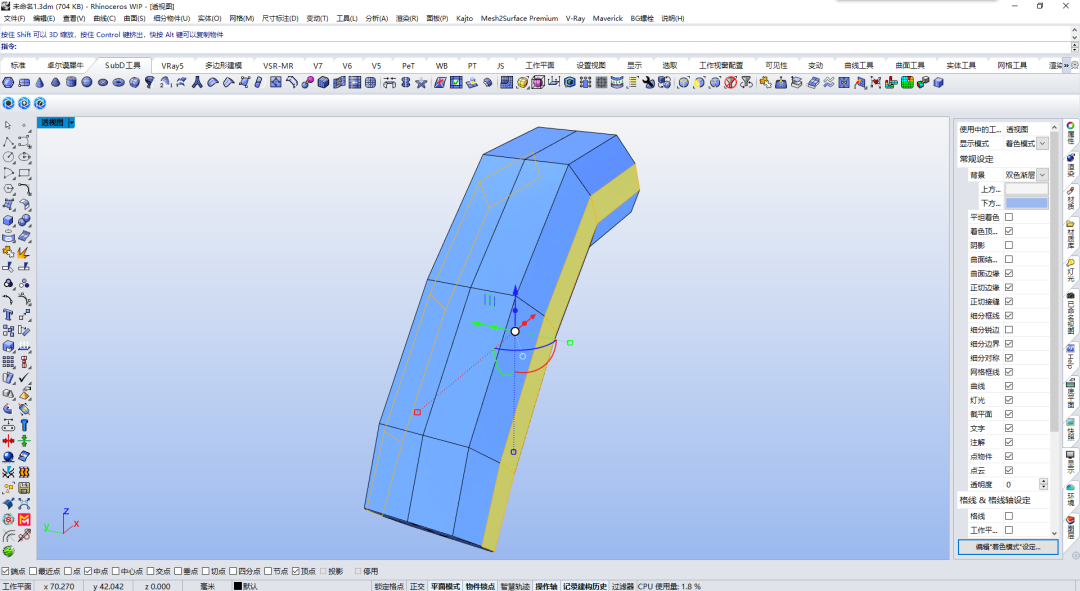This screenshot has height=591, width=1080.
Task: Click the checkmark icon in left toolbar
Action: (24, 377)
